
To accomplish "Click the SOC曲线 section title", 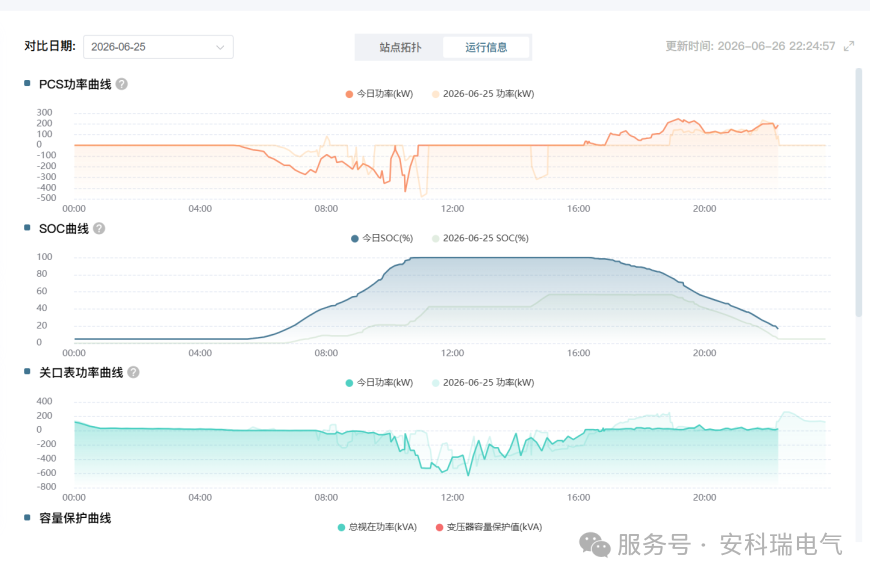I will pos(64,228).
